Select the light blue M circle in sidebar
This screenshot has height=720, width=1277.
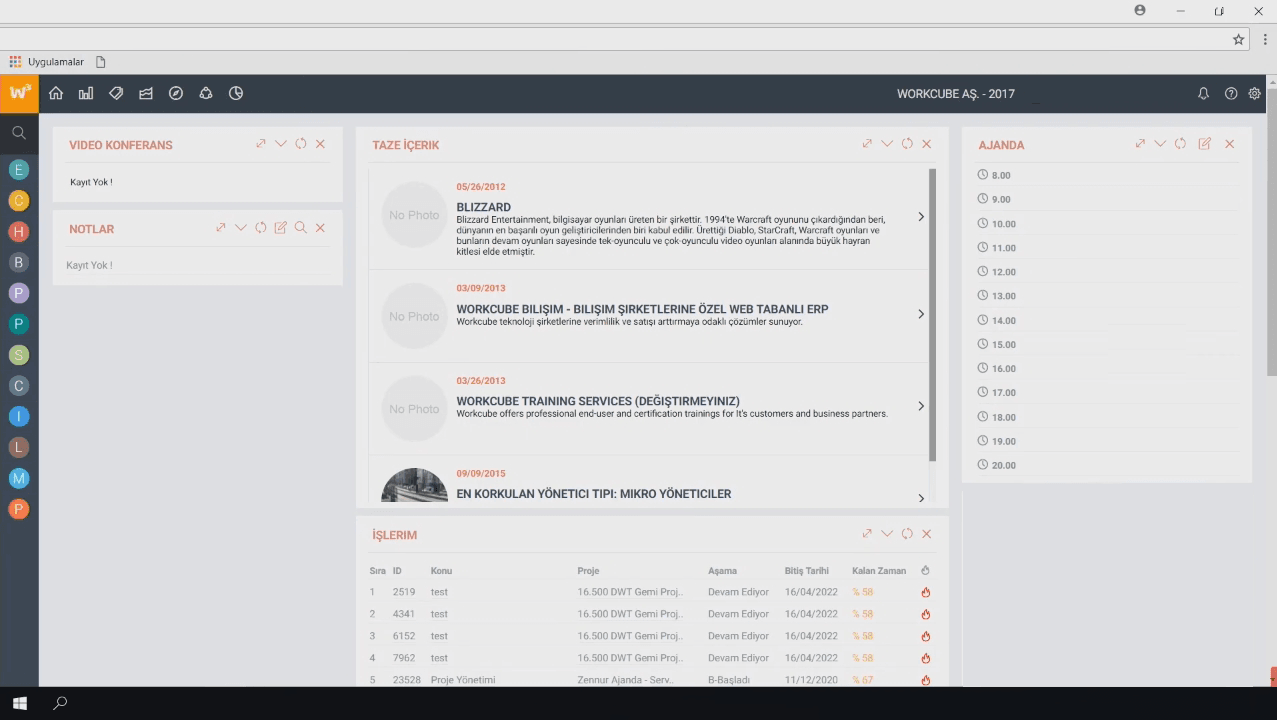18,478
